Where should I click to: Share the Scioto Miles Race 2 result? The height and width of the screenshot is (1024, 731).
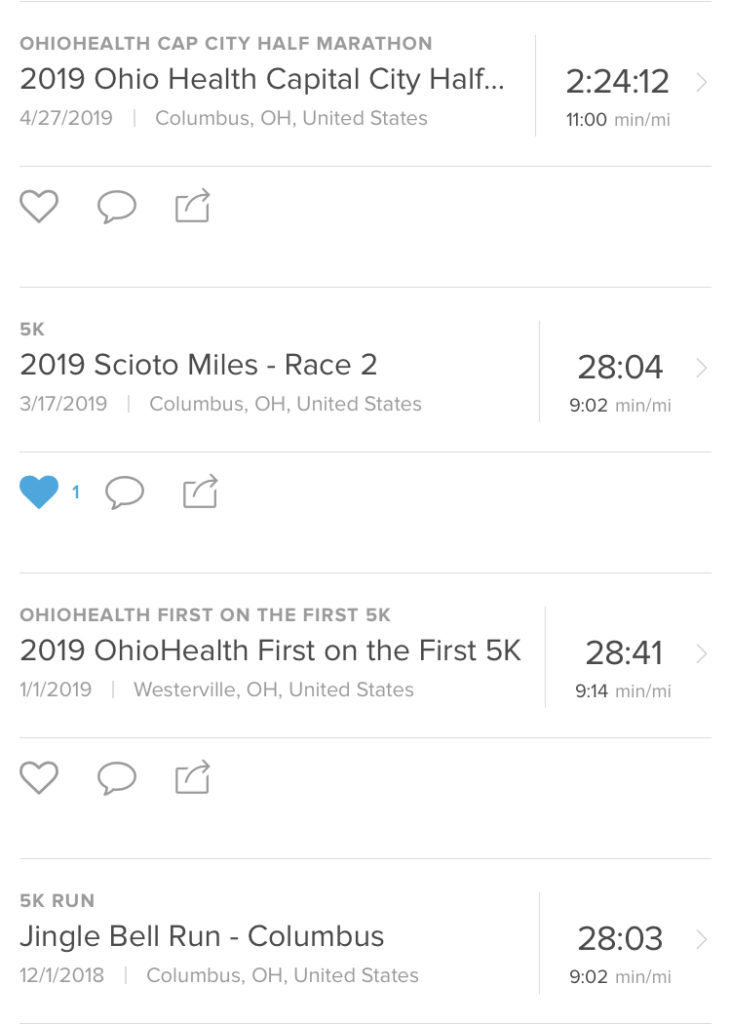click(x=201, y=491)
